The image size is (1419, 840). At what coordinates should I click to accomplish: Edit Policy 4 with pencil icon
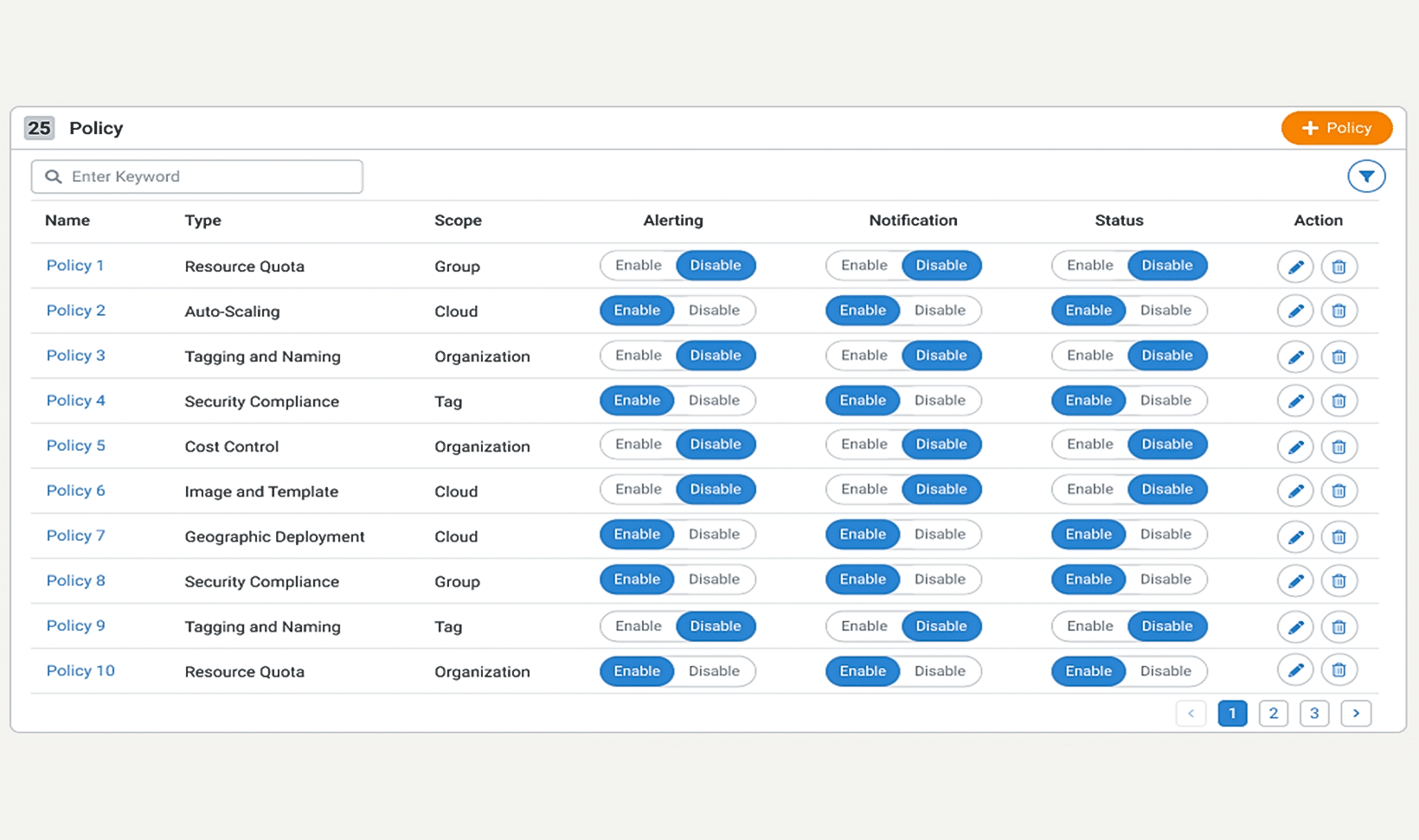1295,401
